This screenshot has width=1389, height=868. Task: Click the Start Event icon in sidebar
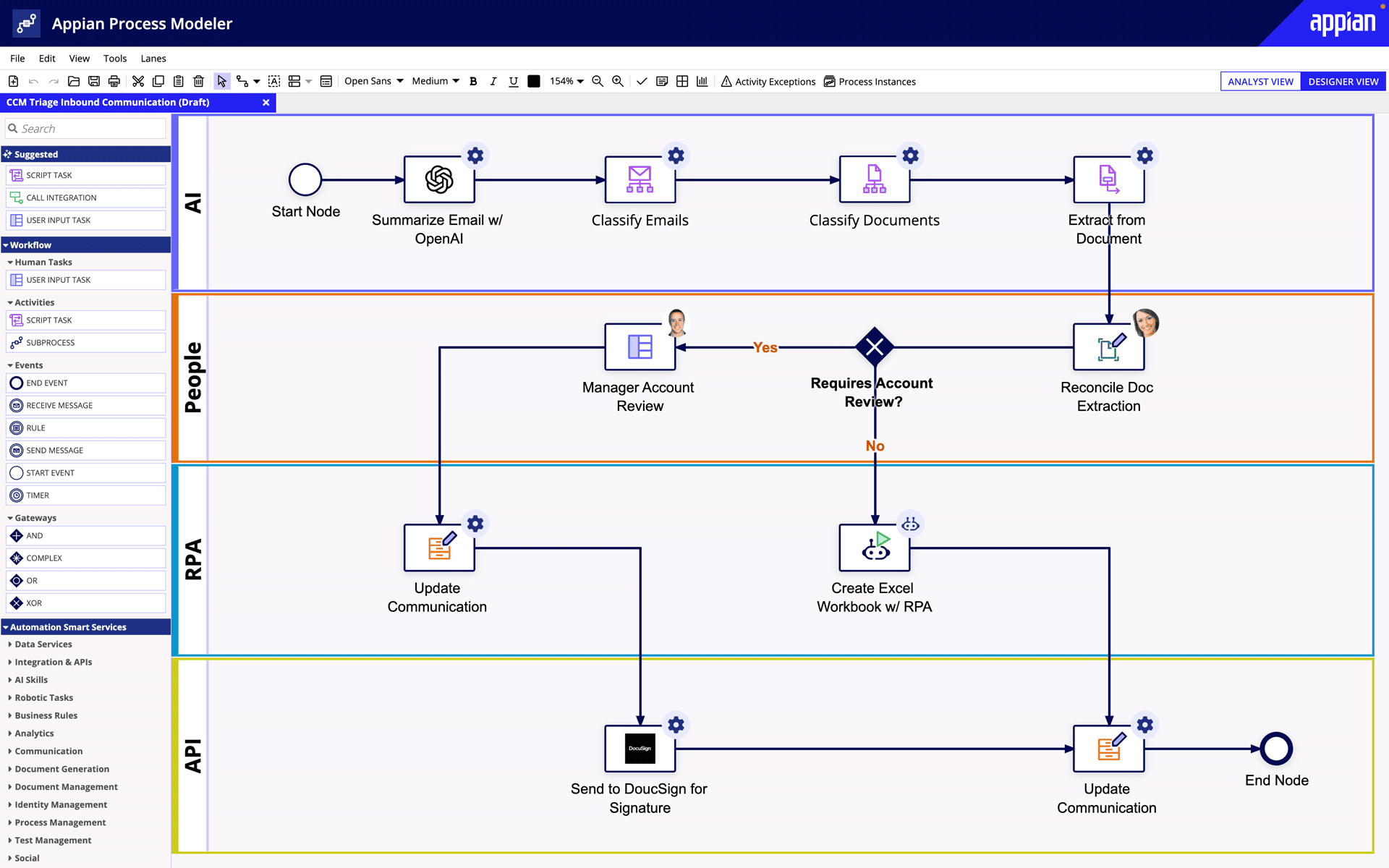(x=16, y=472)
